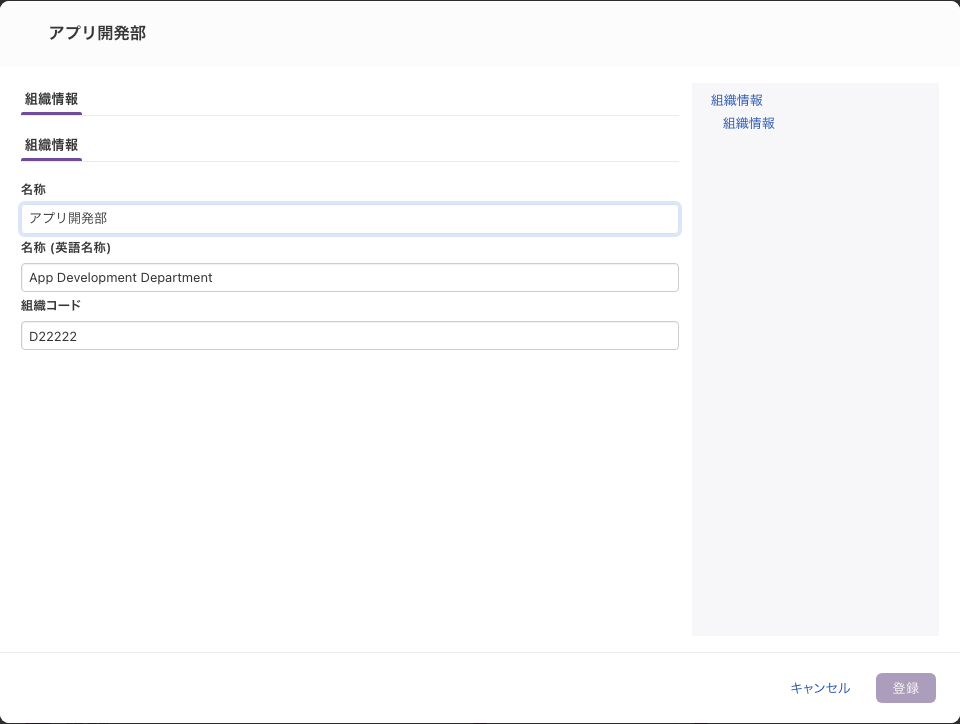Click the 組織コード label text

(51, 305)
